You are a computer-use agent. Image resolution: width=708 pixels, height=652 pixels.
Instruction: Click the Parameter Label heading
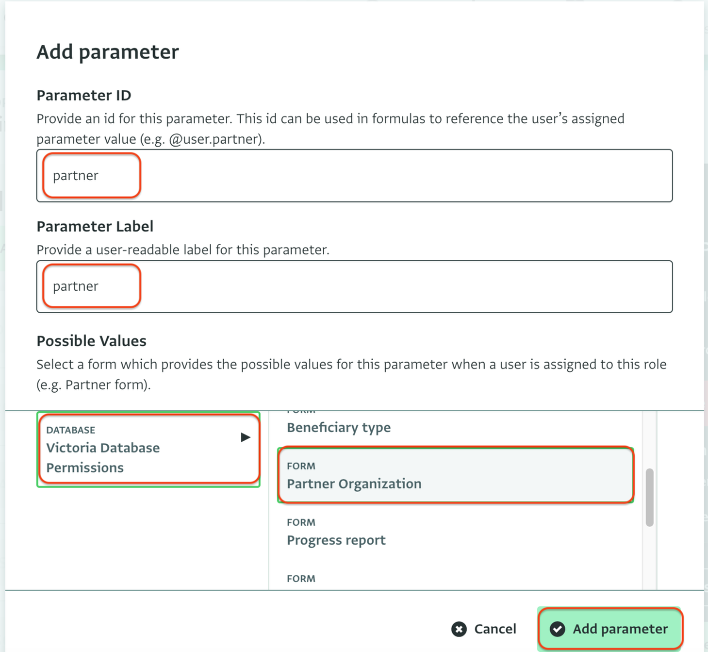[95, 226]
